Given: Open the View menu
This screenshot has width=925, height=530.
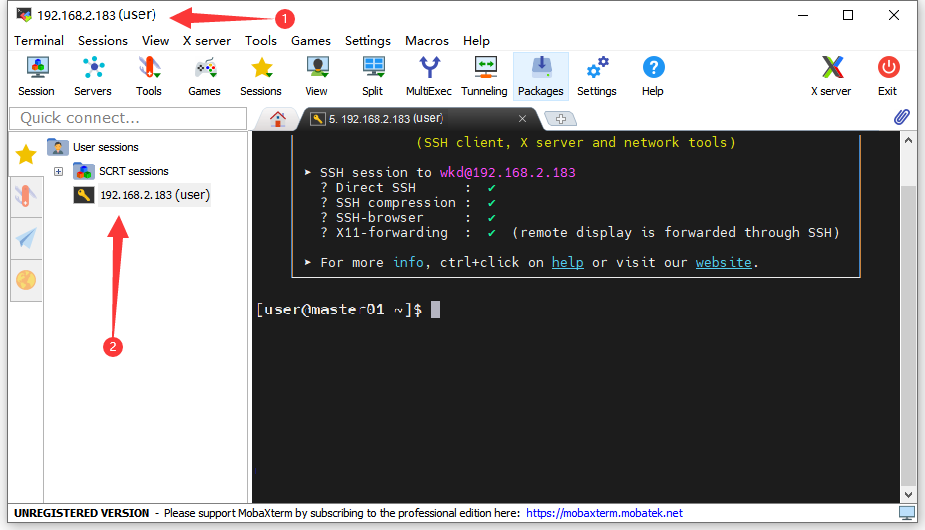Looking at the screenshot, I should [155, 41].
